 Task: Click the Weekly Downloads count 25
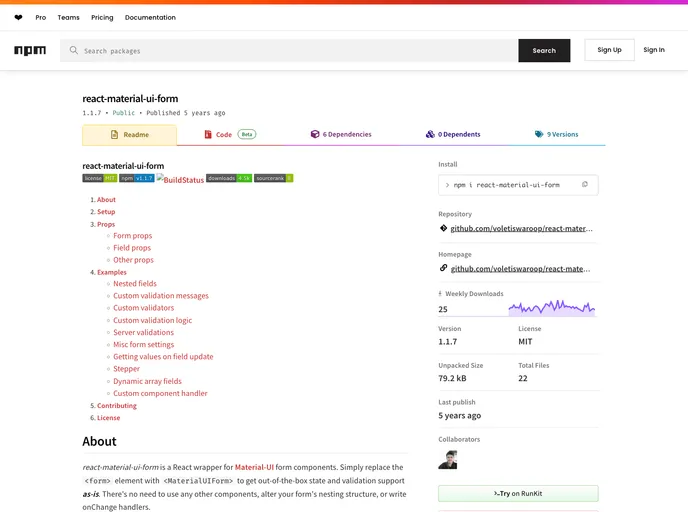[443, 309]
